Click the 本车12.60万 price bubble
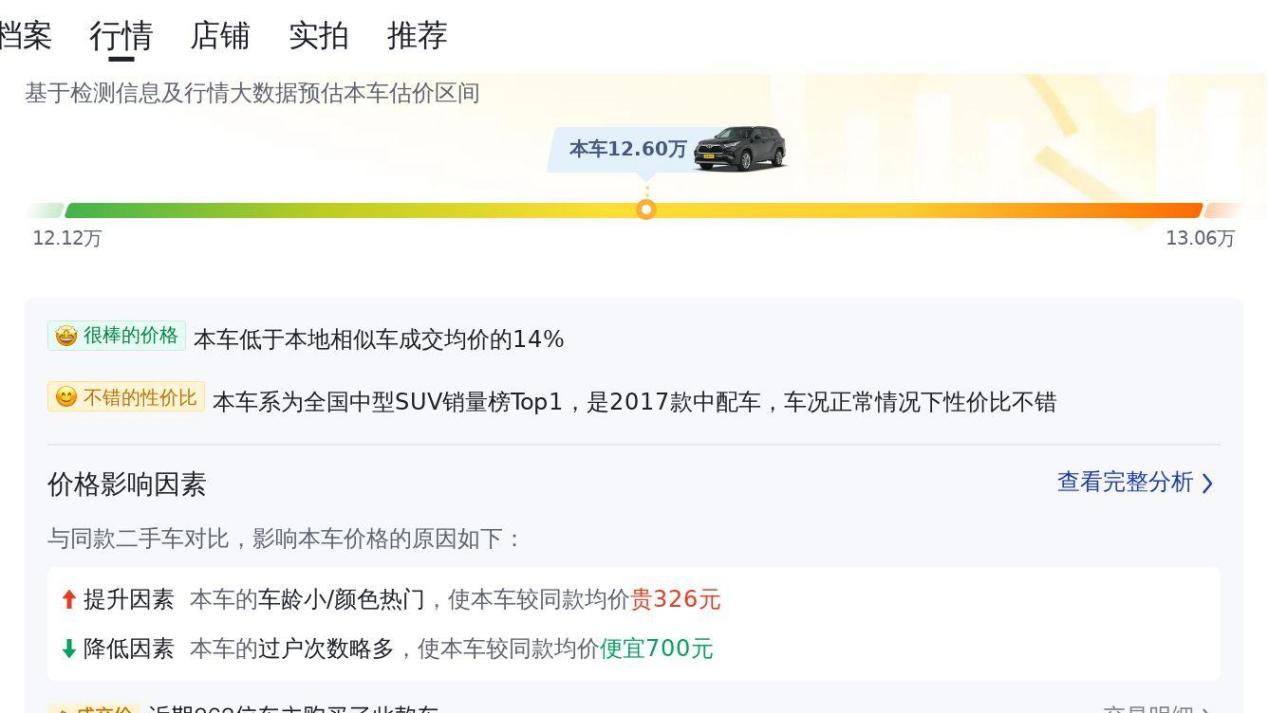The height and width of the screenshot is (713, 1268). (628, 150)
